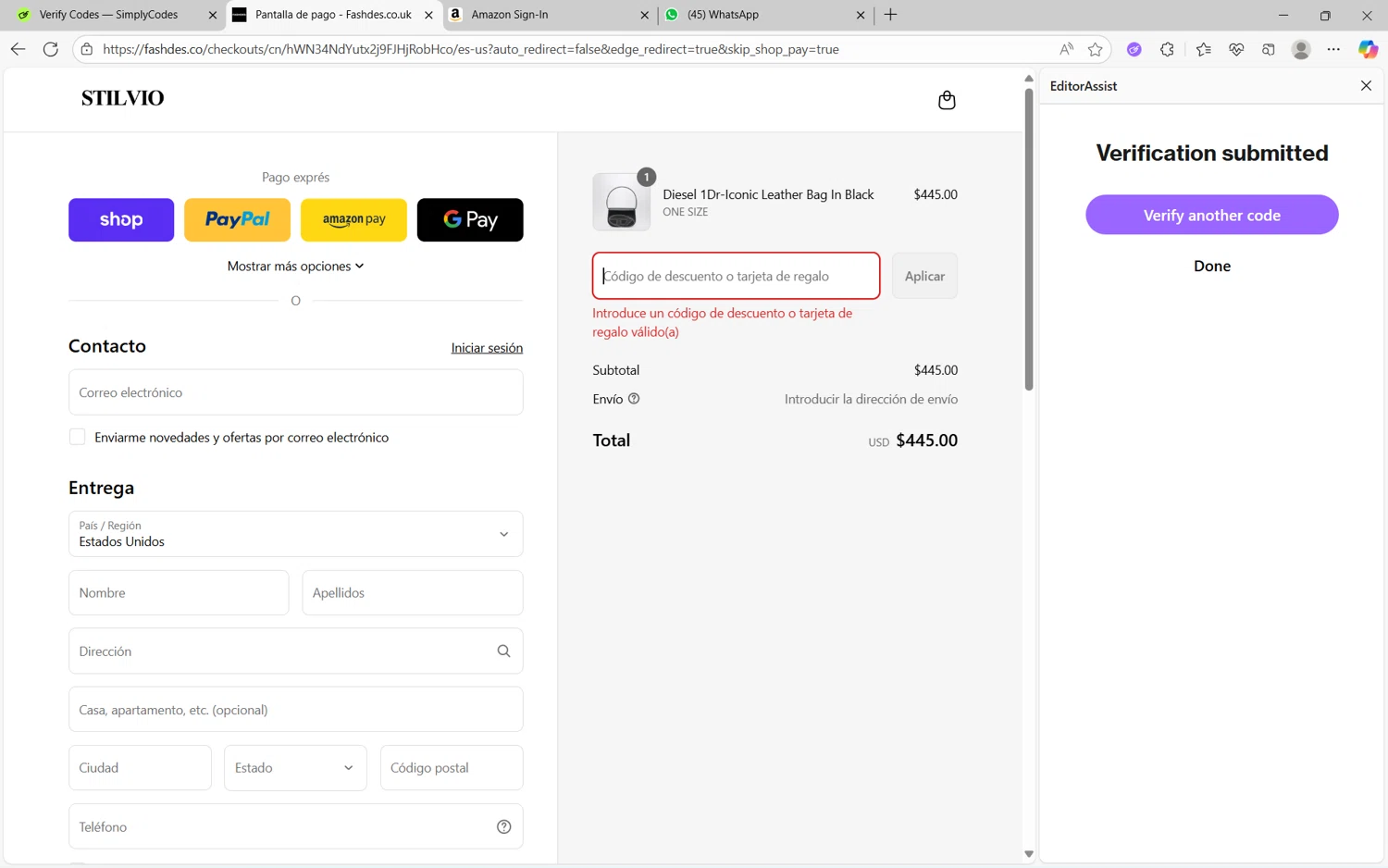Close the Amazon Sign-In tab
The image size is (1388, 868).
point(645,15)
